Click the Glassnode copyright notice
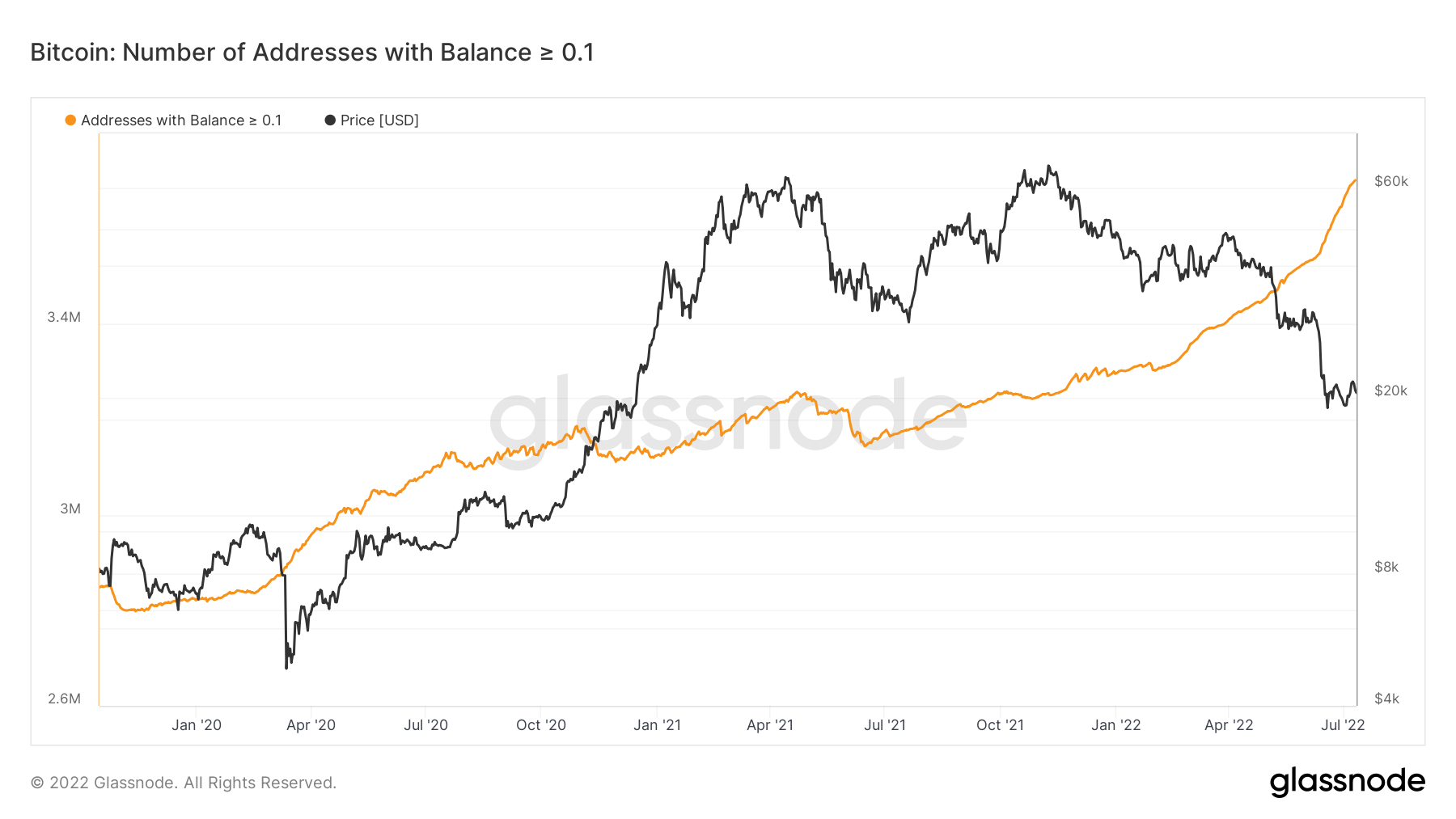1456x819 pixels. coord(184,783)
